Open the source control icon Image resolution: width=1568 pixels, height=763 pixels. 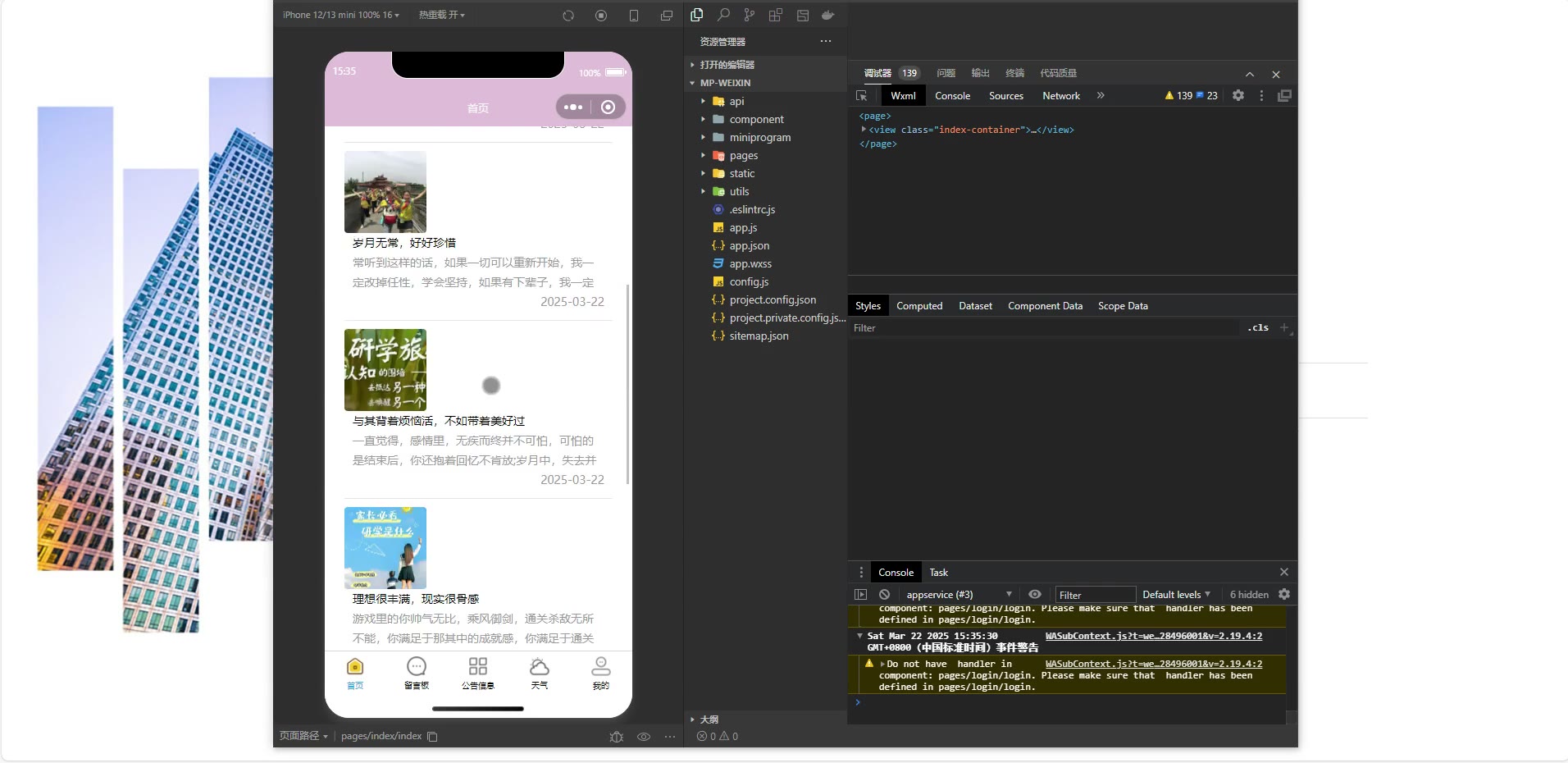(750, 15)
